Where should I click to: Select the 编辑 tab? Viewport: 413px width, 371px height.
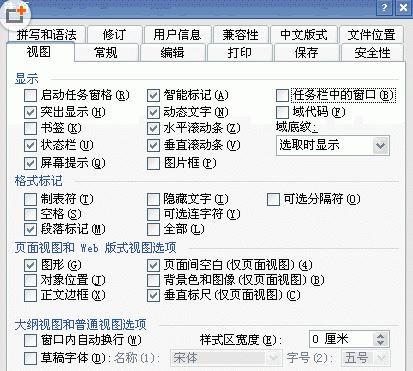[173, 53]
